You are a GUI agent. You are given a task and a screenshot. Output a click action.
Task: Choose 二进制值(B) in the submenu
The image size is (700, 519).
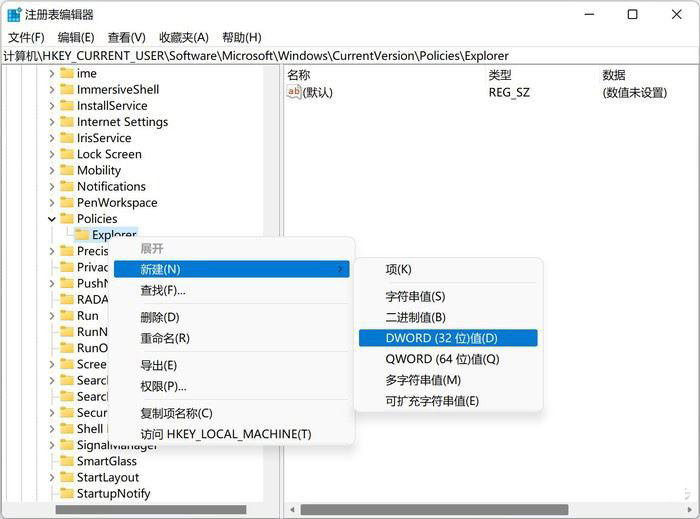pyautogui.click(x=448, y=317)
